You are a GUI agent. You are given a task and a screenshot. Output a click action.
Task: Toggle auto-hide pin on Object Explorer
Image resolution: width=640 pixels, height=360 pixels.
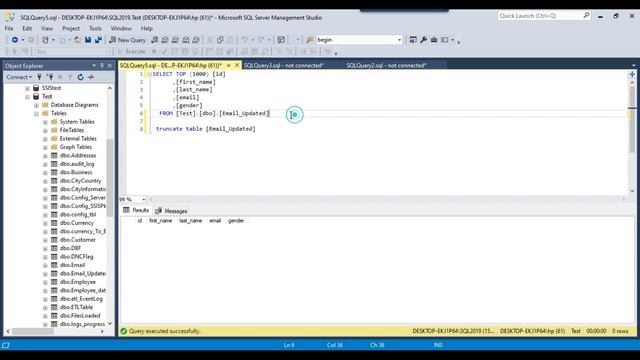pyautogui.click(x=102, y=66)
